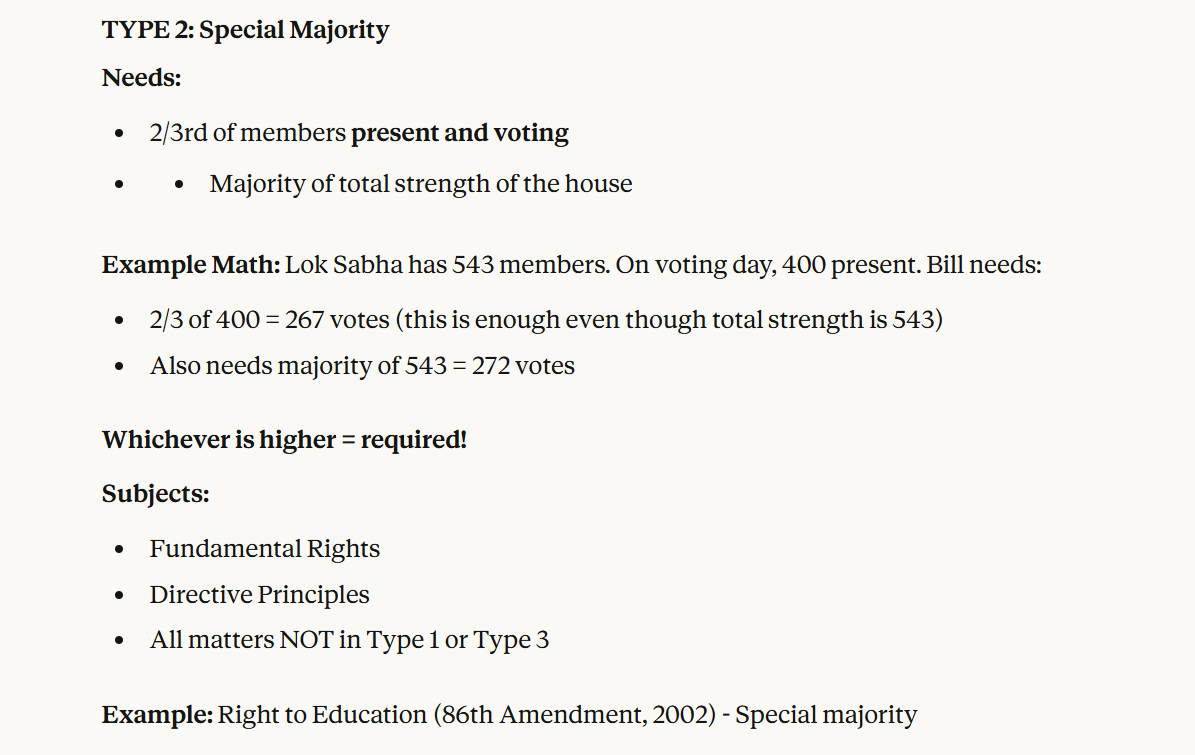
Task: Click the parenthetical "this is enough even though" note
Action: pyautogui.click(x=550, y=320)
